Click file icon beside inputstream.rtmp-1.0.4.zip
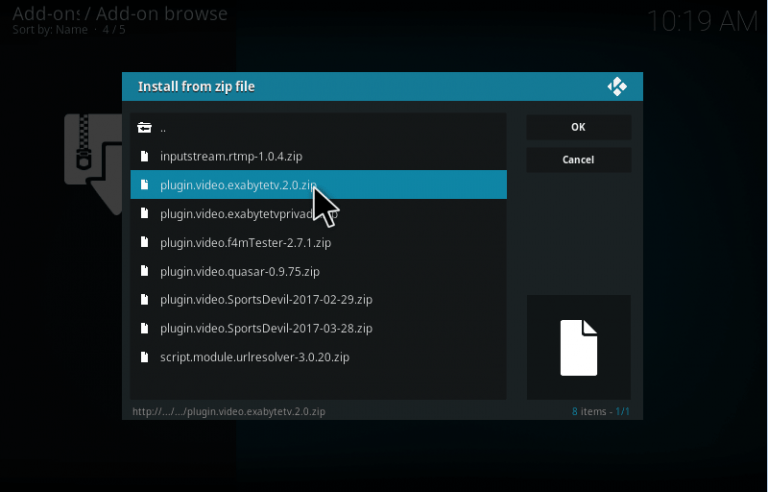 (144, 156)
